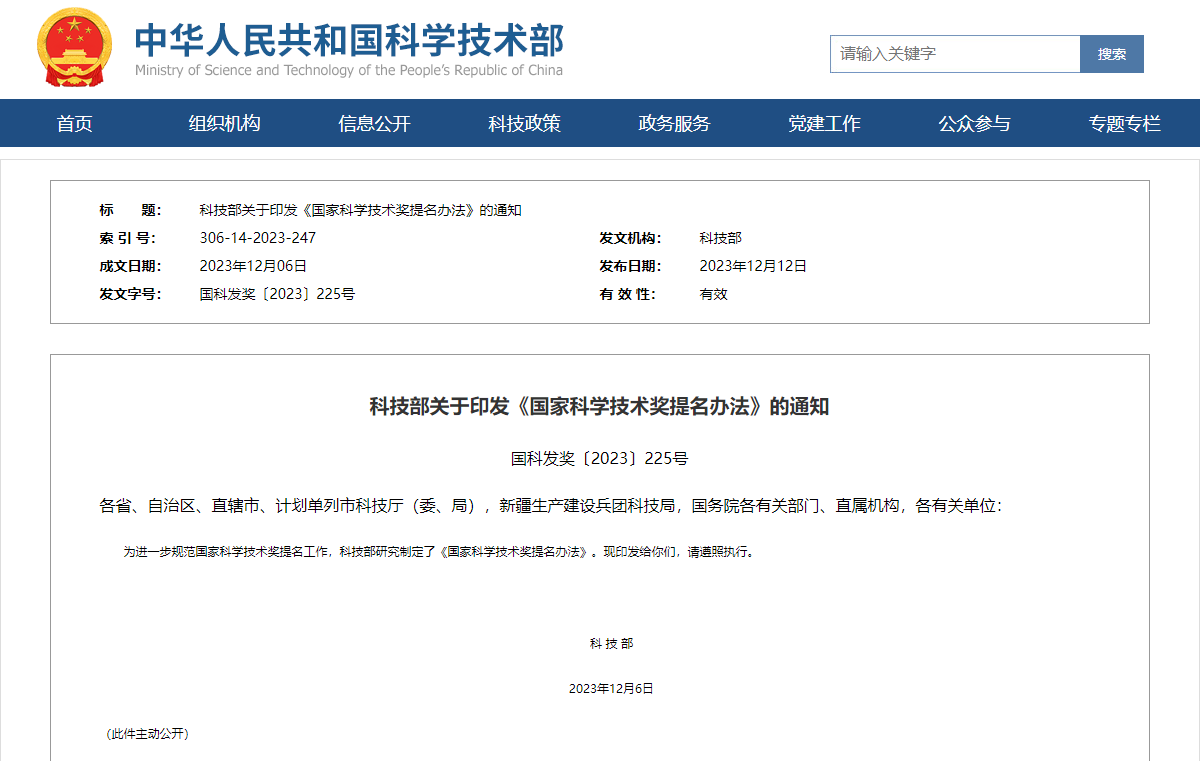Viewport: 1200px width, 761px height.
Task: Open the 首页 navigation item
Action: click(x=75, y=123)
